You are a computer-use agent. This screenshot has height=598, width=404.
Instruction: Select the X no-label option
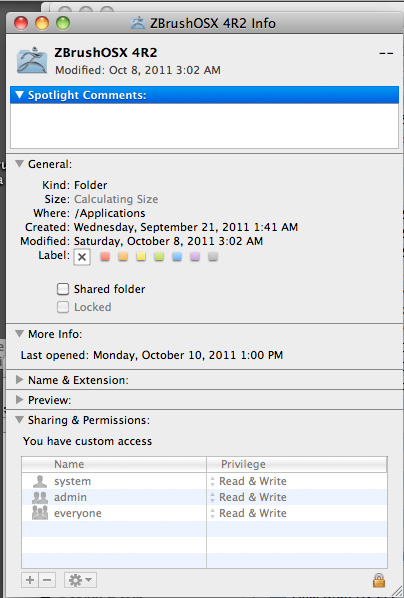coord(82,257)
